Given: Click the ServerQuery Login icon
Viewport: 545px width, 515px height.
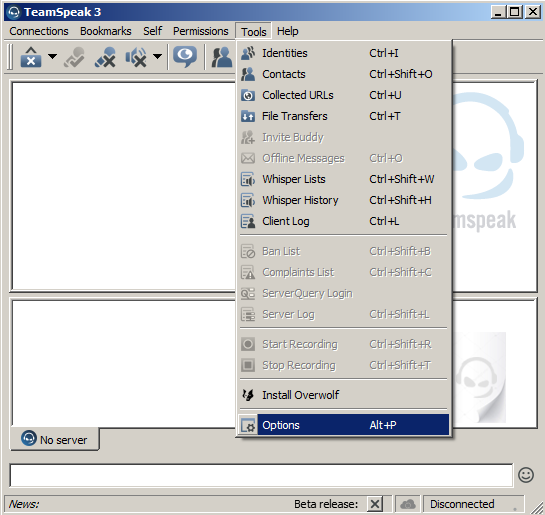Looking at the screenshot, I should (x=248, y=294).
